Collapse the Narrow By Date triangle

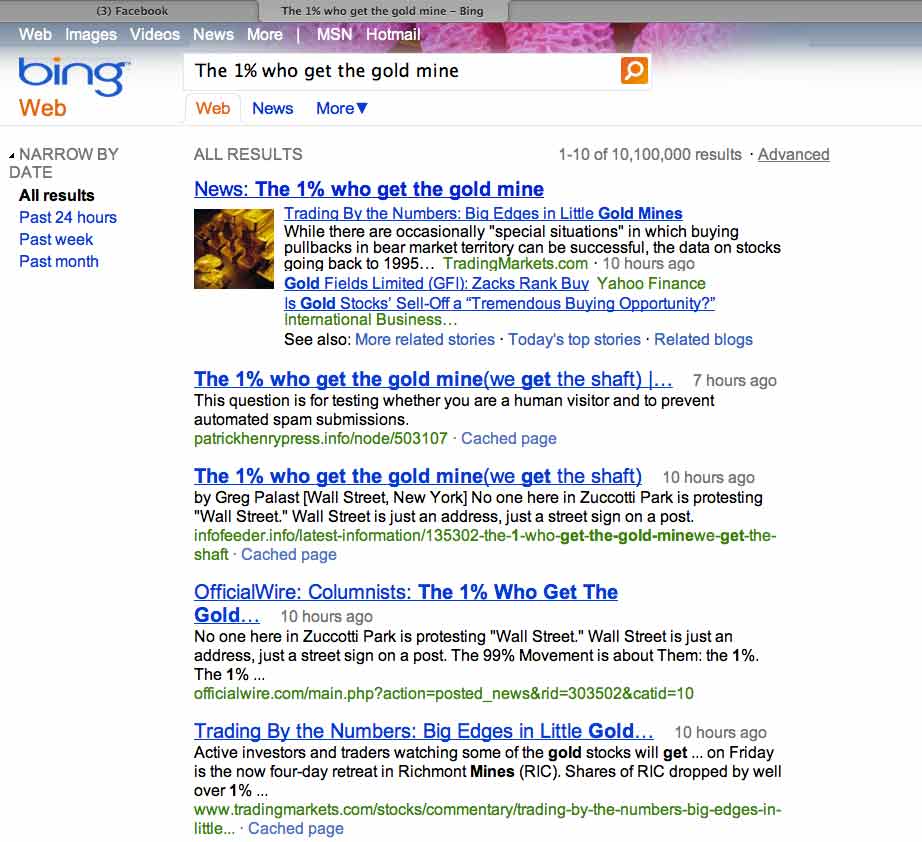pos(12,156)
